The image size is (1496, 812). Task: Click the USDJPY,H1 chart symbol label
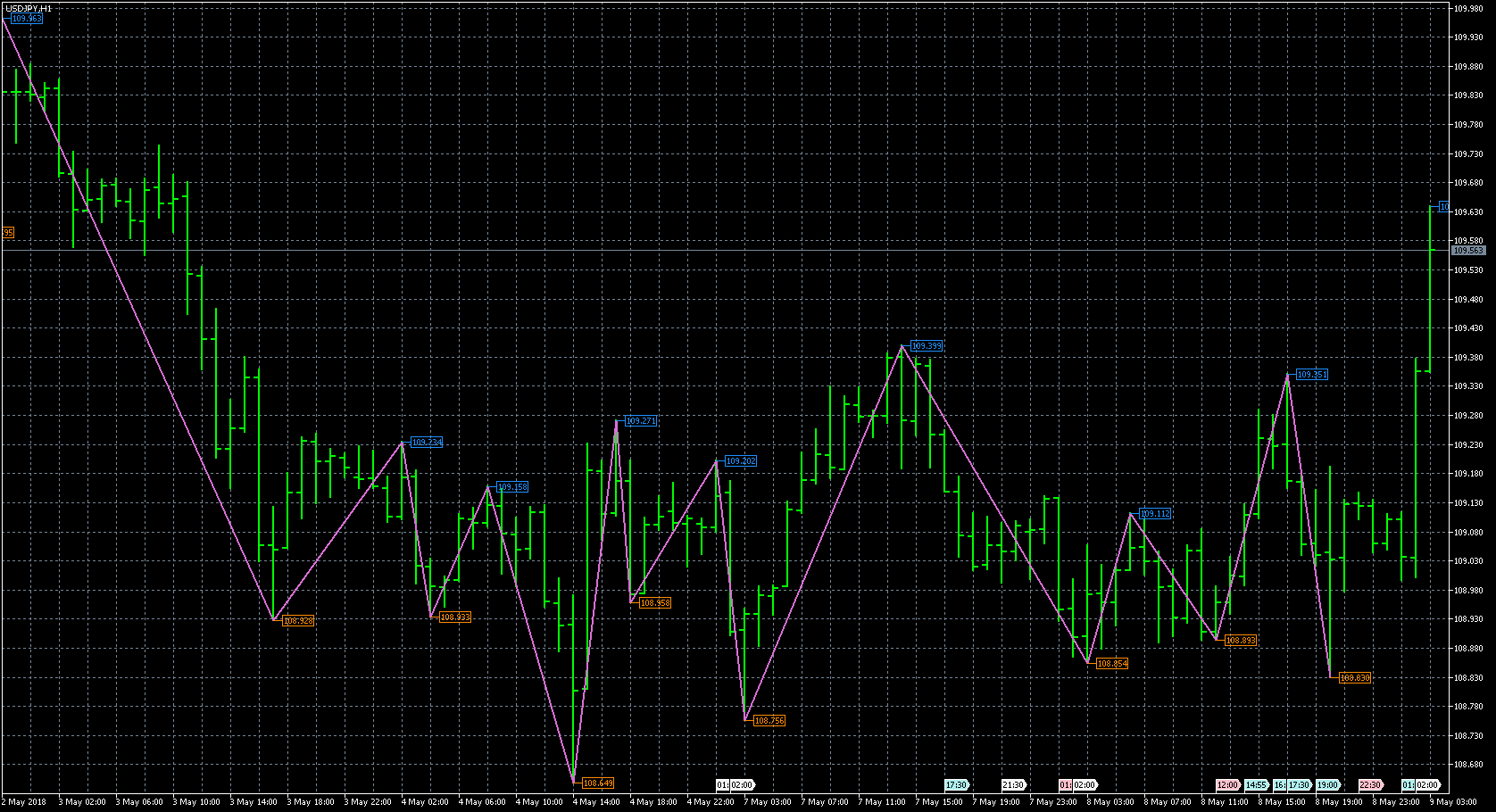click(x=29, y=8)
